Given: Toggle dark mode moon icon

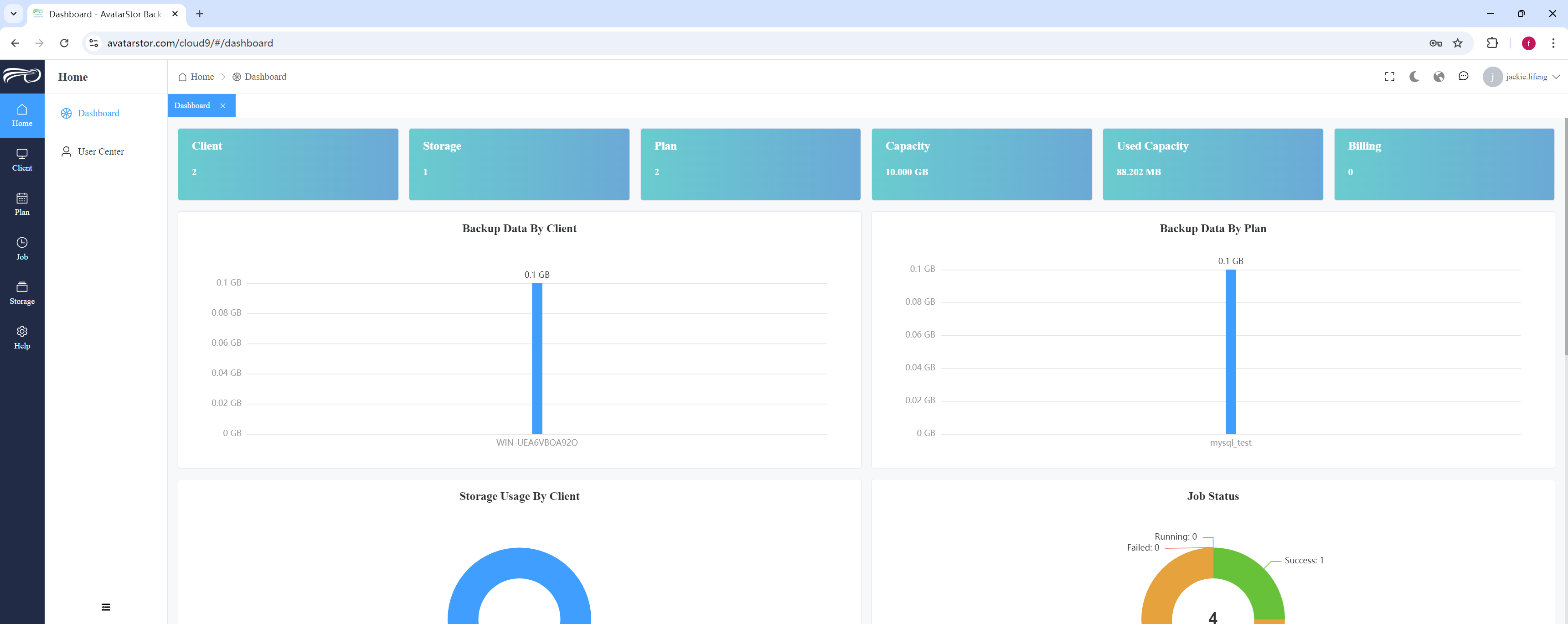Looking at the screenshot, I should click(1414, 77).
